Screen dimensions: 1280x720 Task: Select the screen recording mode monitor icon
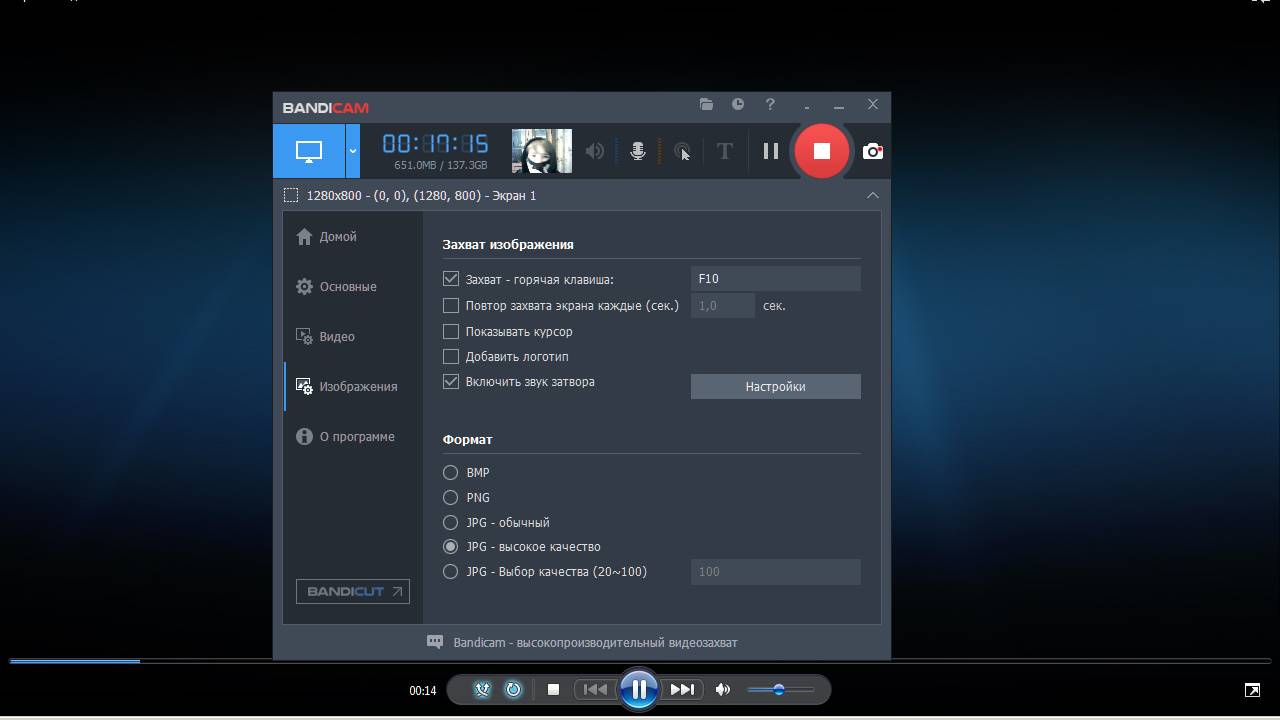point(309,151)
